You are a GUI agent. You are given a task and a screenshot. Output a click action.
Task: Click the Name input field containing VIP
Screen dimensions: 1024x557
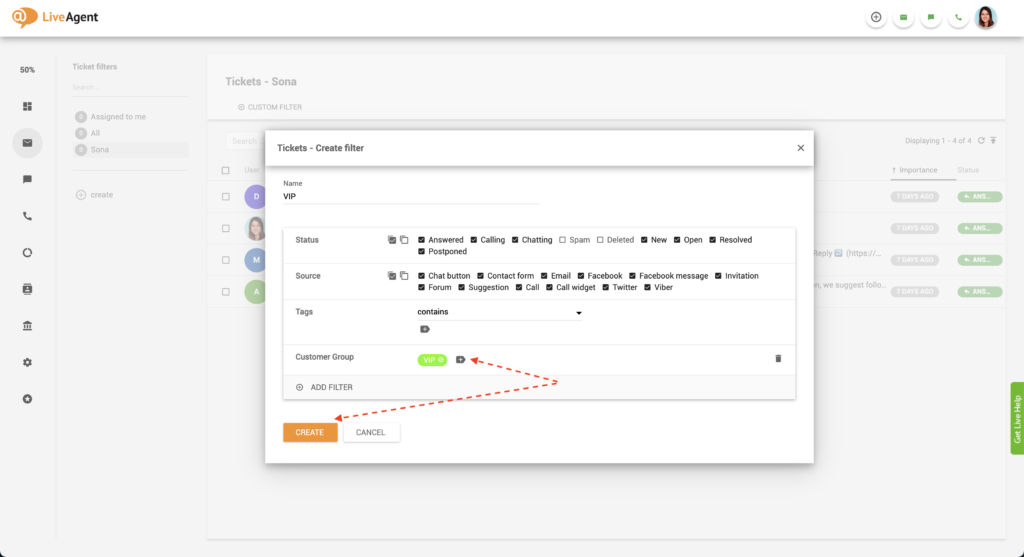[410, 197]
